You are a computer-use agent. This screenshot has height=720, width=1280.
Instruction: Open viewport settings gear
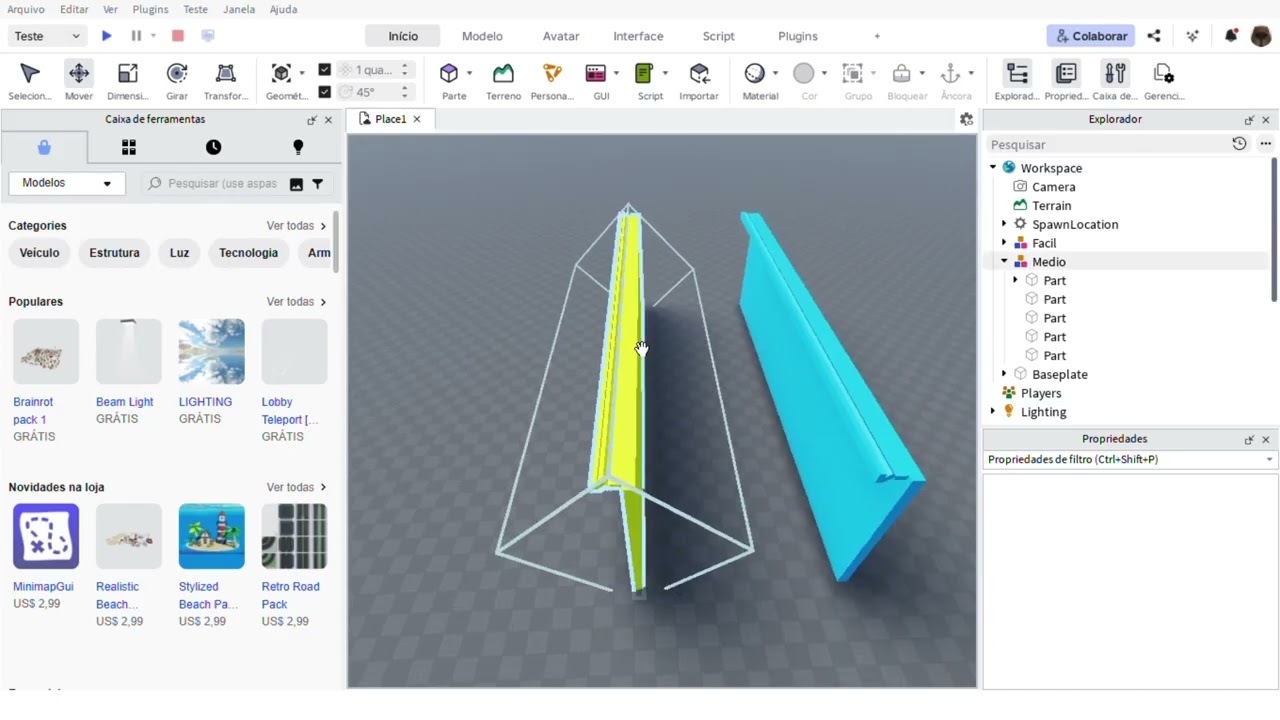[966, 119]
